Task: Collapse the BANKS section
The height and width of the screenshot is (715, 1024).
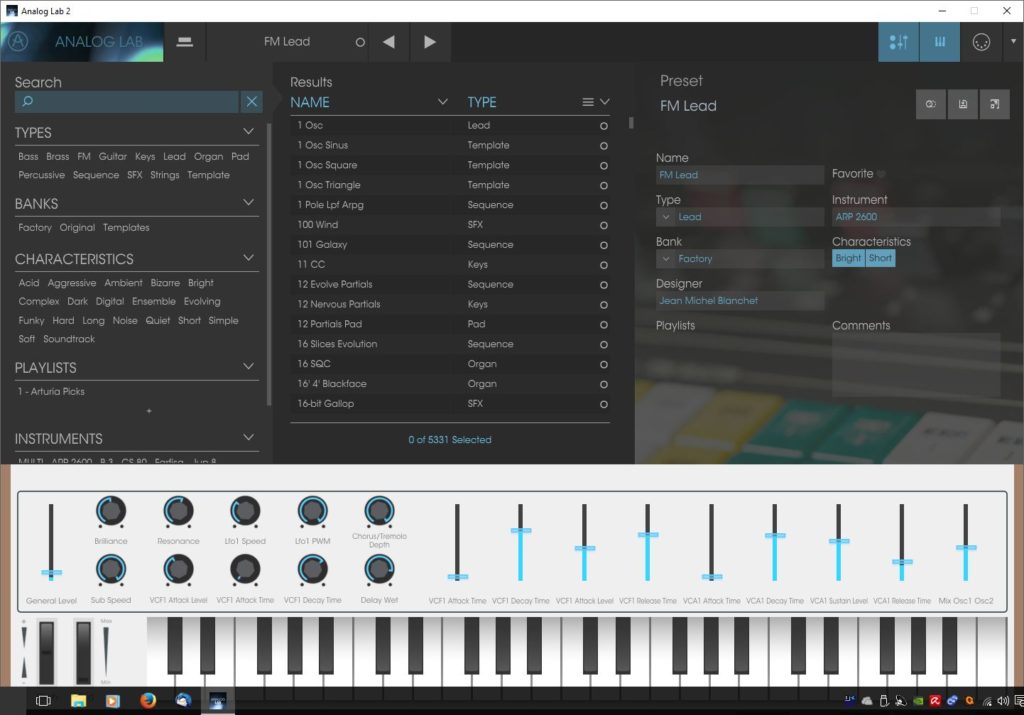Action: click(248, 202)
